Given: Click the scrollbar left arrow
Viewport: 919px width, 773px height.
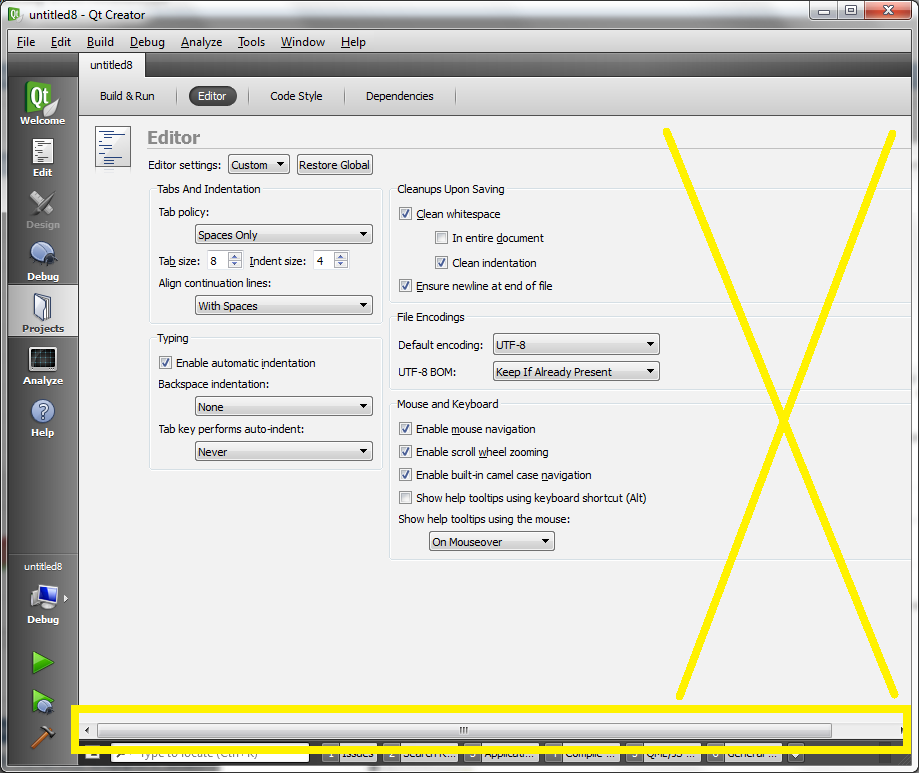Looking at the screenshot, I should click(87, 730).
